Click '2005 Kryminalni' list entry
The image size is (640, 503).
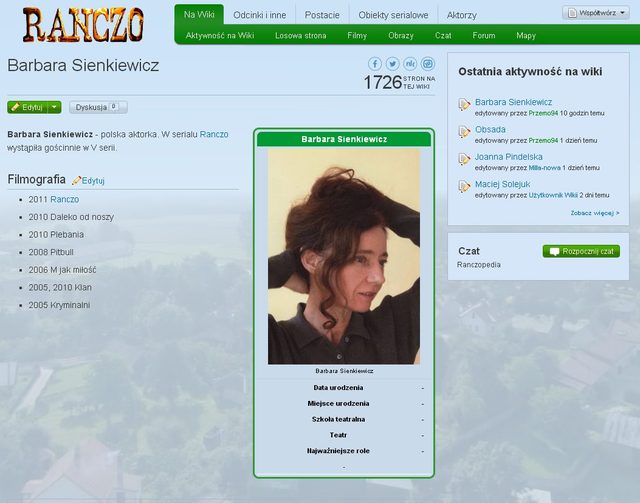tap(59, 305)
